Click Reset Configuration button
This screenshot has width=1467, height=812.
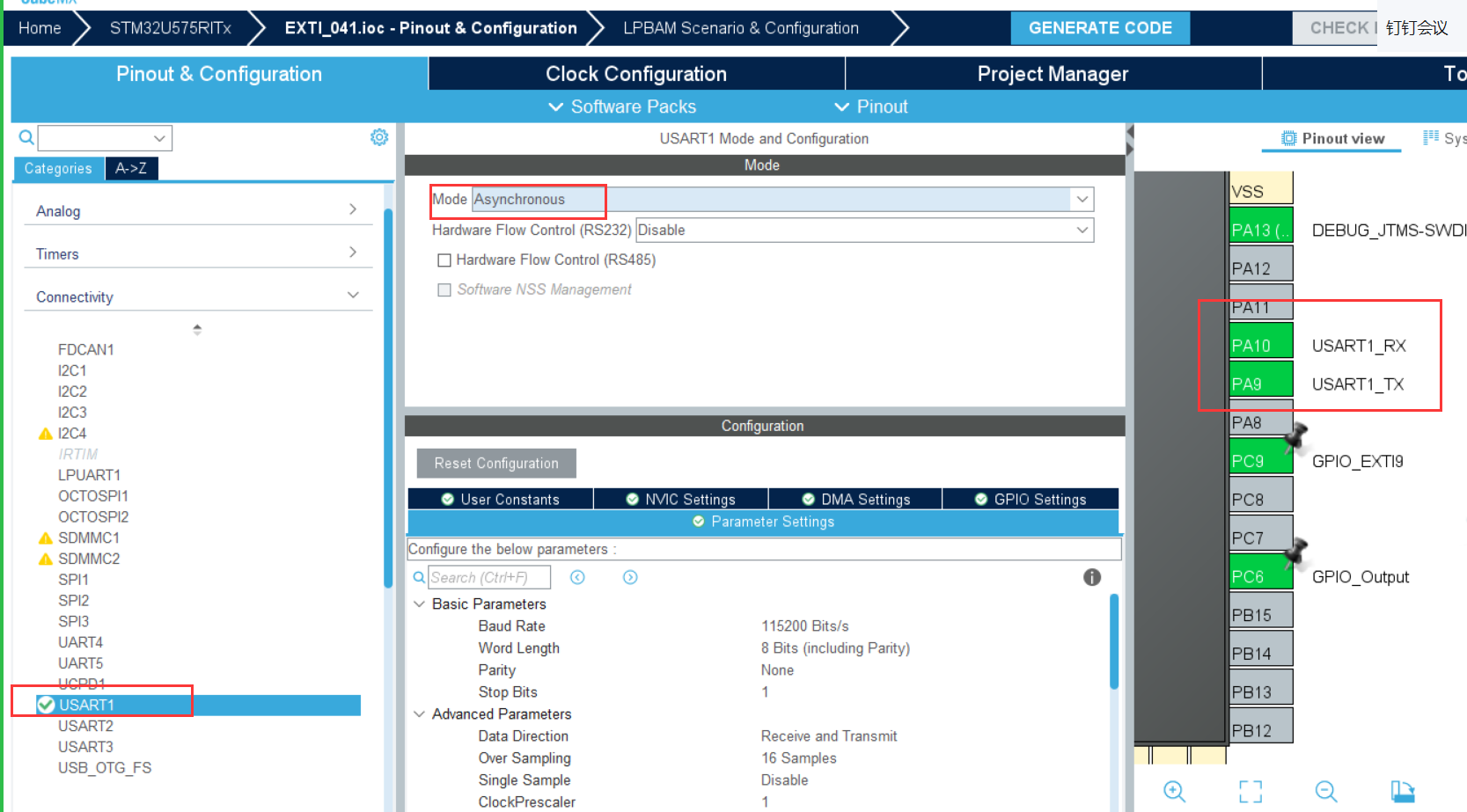(496, 463)
